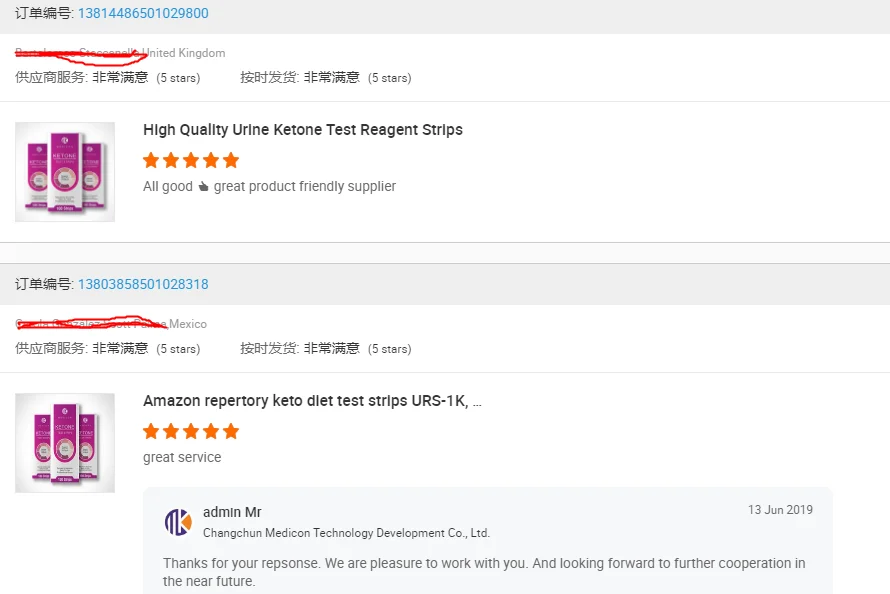Click the Amazon repertory keto strips thumbnail
The image size is (890, 594).
[65, 443]
